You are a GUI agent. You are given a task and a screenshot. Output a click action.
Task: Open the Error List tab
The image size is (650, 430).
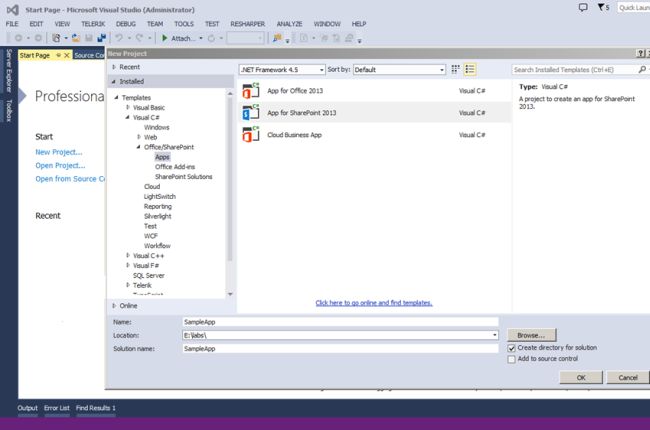[x=57, y=408]
